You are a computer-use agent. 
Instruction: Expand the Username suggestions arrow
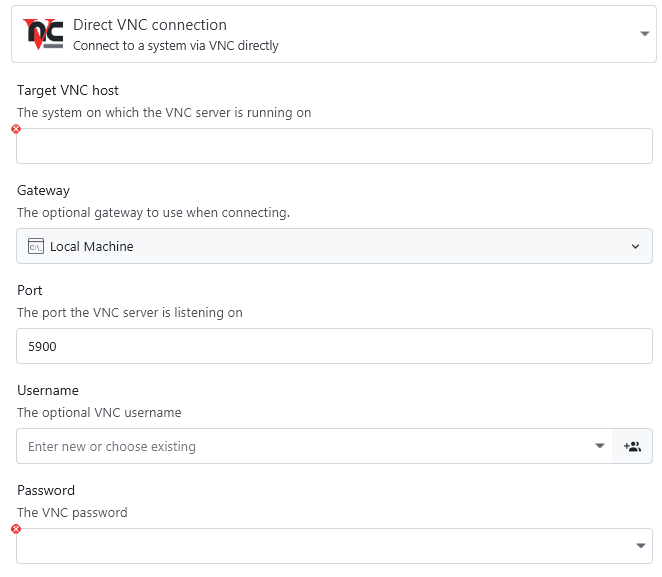(600, 446)
